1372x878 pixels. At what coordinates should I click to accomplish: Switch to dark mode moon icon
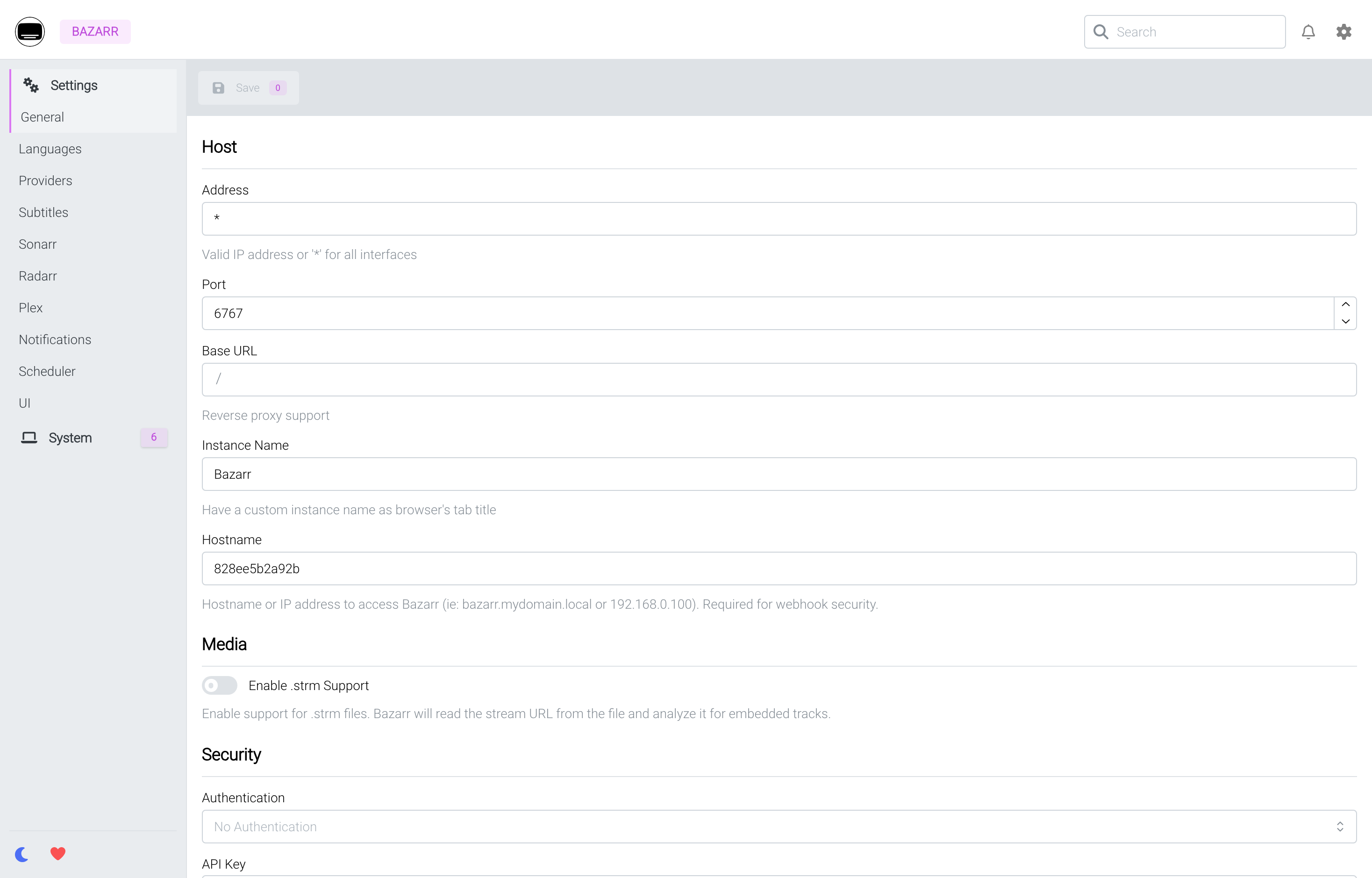click(x=21, y=854)
